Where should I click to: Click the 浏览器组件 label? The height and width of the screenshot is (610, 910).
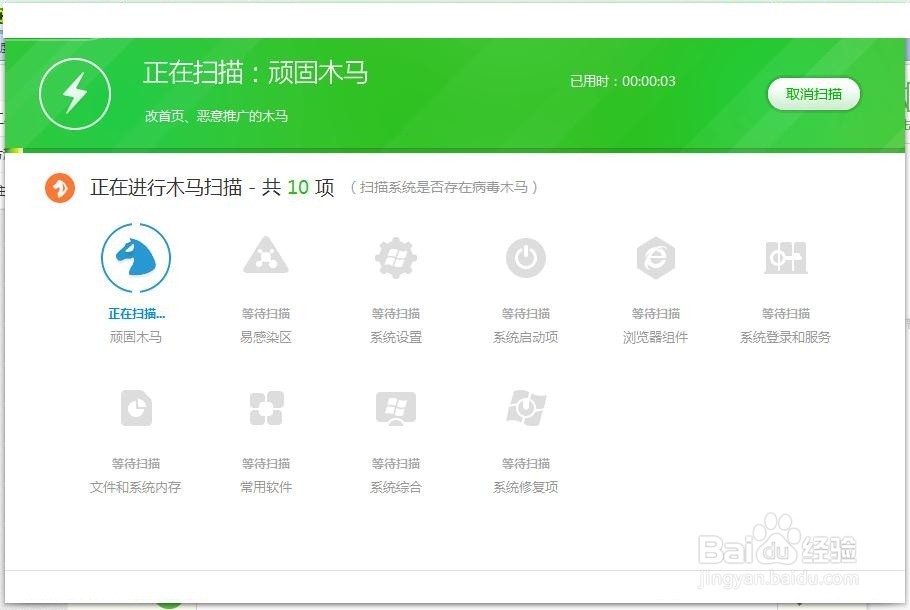click(x=656, y=337)
